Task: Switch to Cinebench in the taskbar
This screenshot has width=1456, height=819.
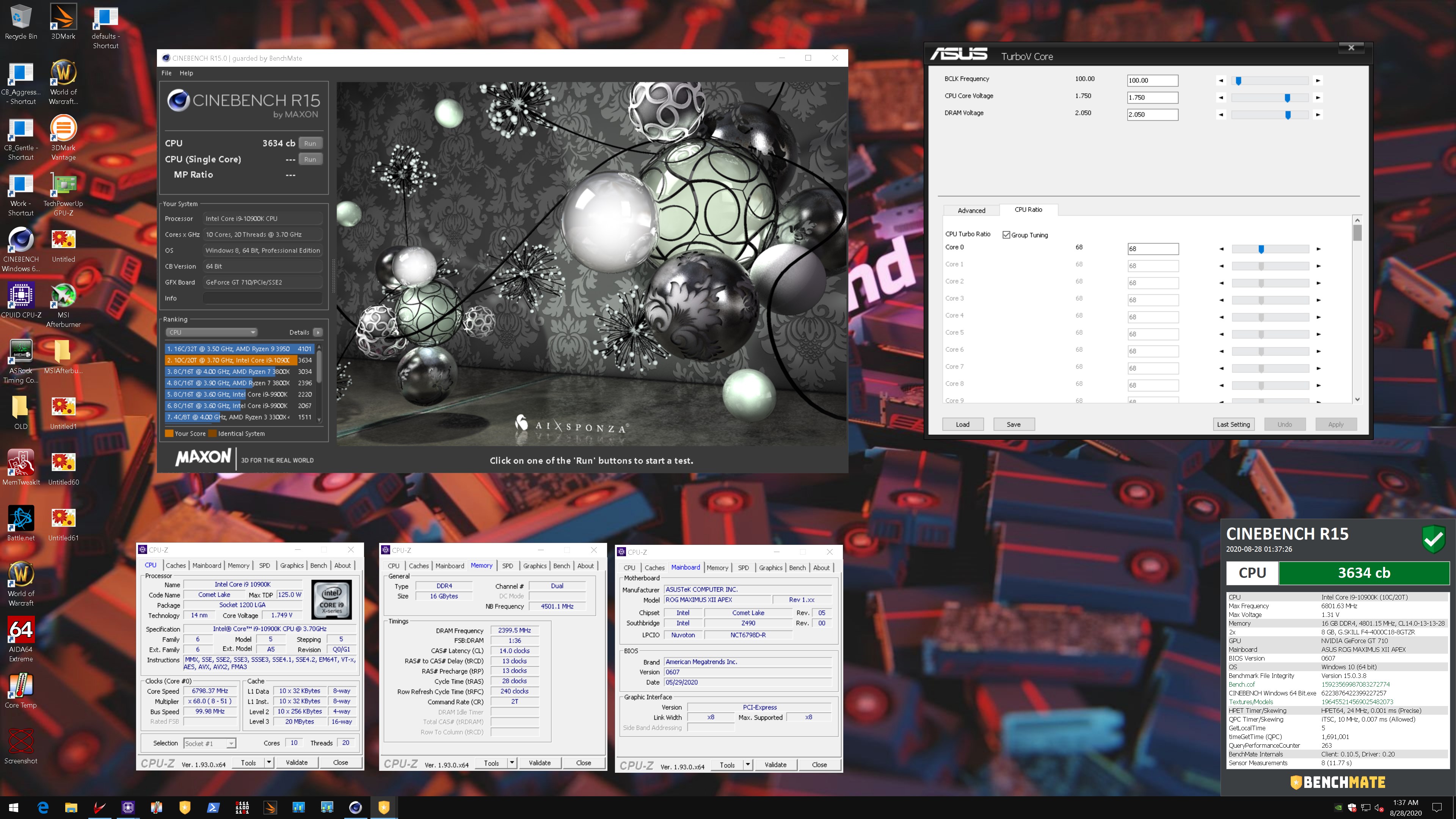Action: point(355,807)
